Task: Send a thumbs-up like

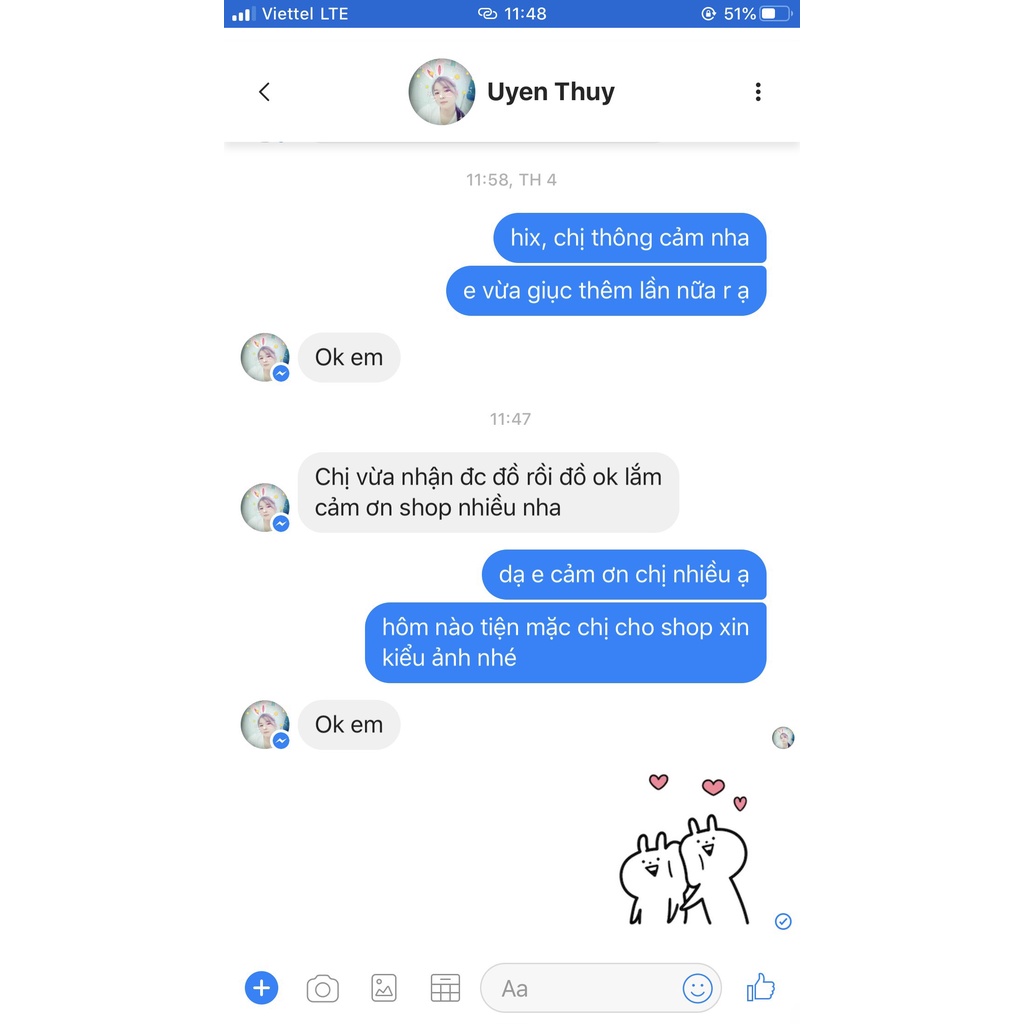Action: (x=760, y=987)
